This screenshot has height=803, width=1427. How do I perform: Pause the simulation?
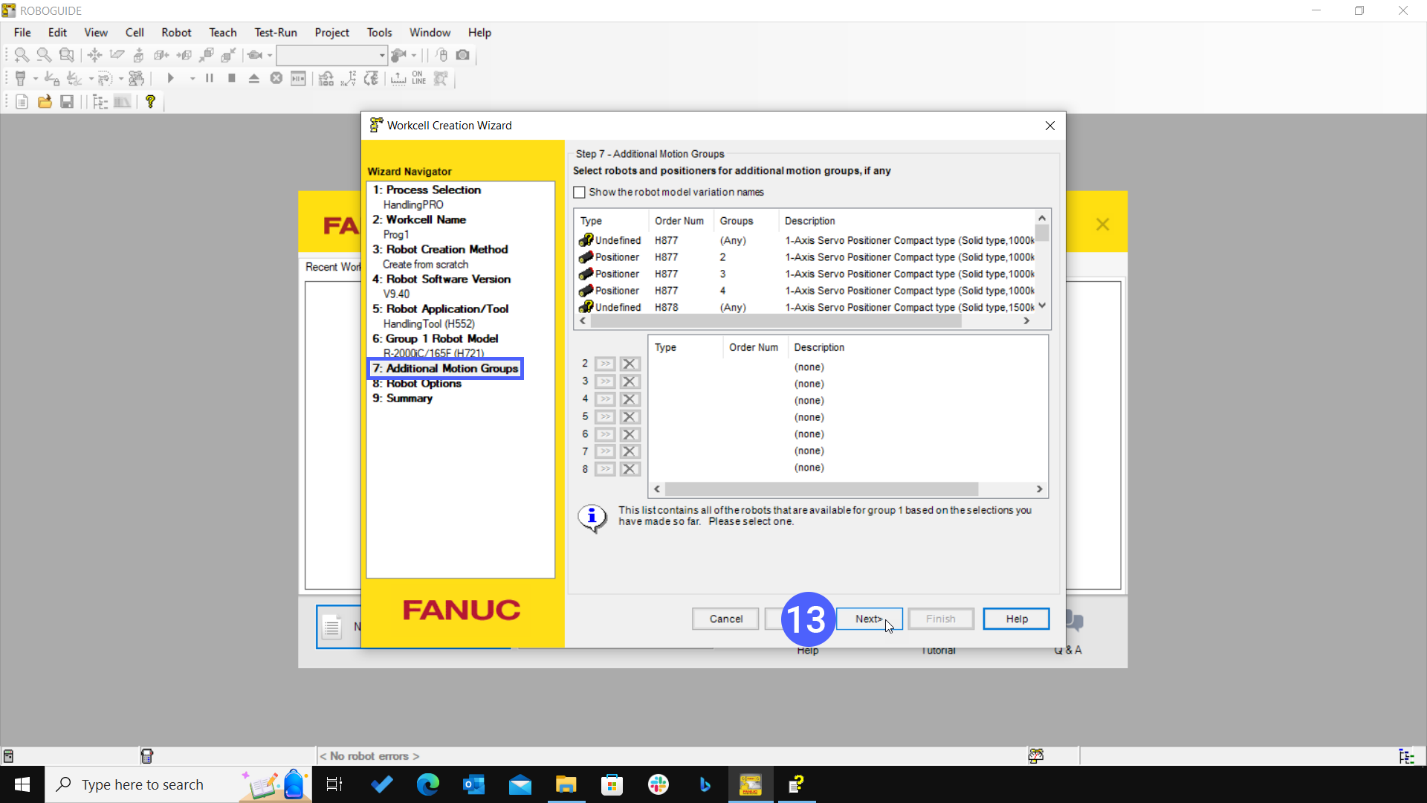pyautogui.click(x=209, y=78)
